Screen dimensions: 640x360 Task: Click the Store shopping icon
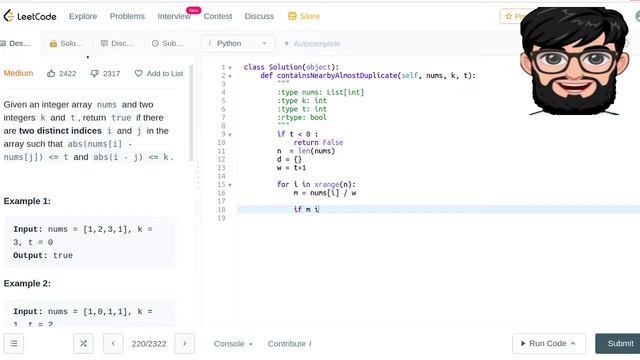click(292, 16)
